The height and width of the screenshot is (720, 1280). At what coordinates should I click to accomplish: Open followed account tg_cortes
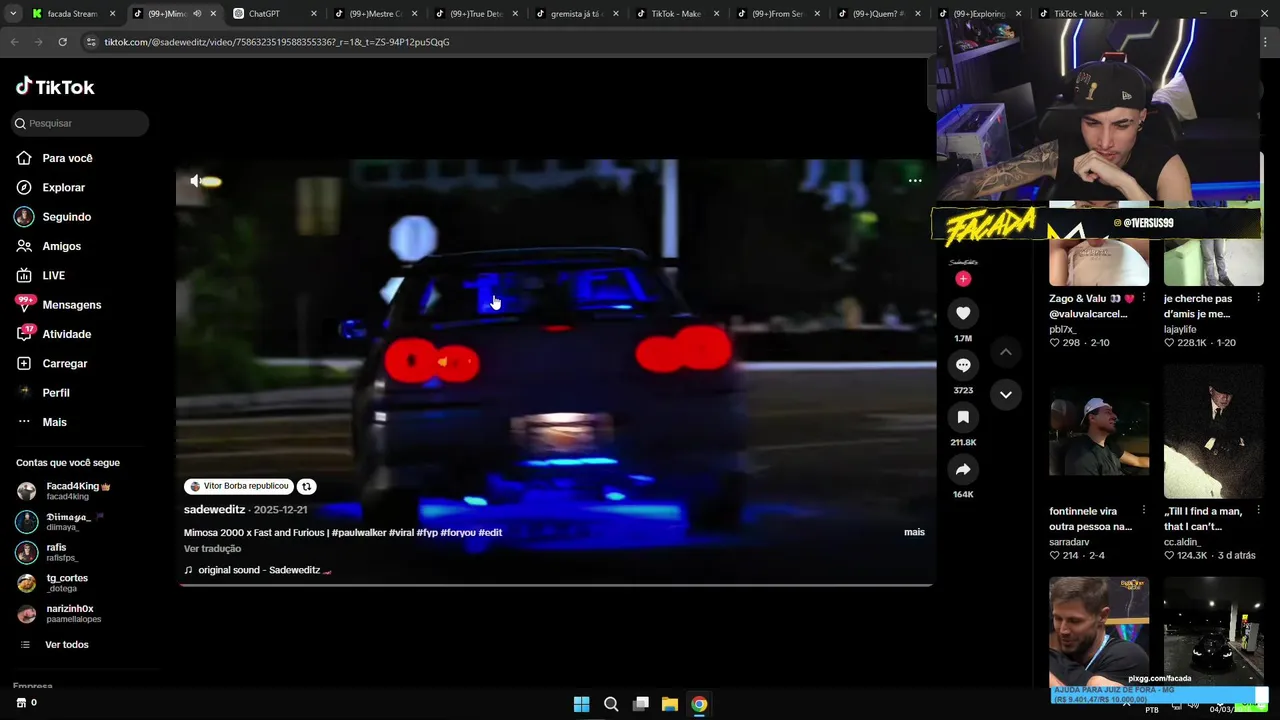tap(66, 583)
